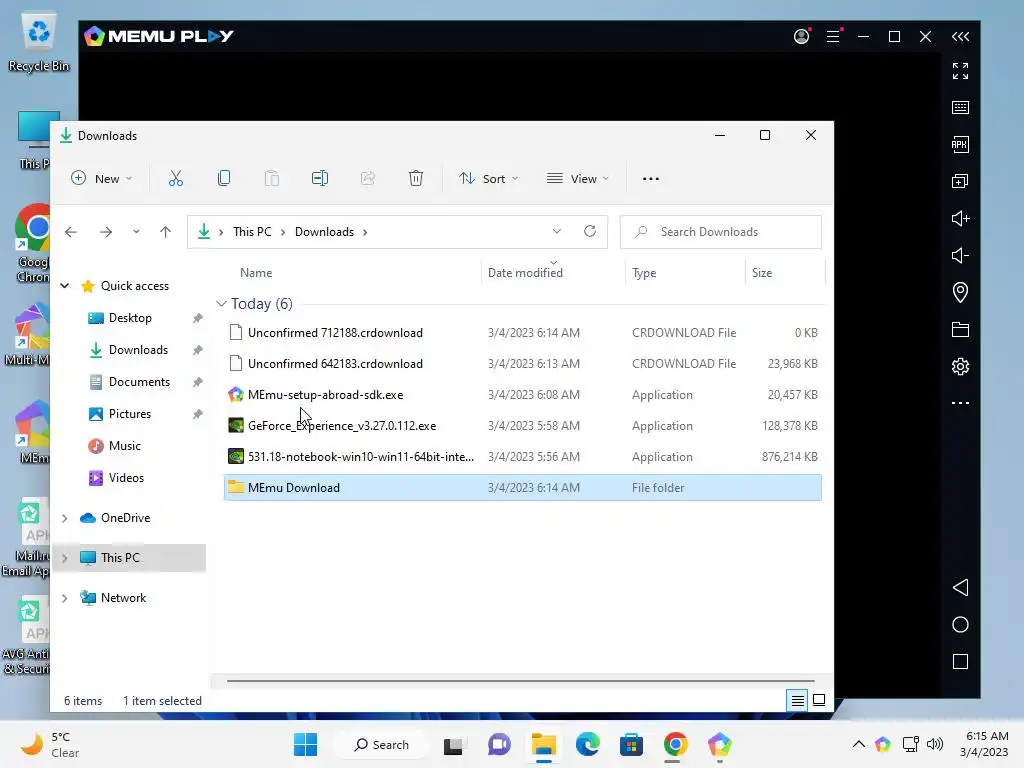Image resolution: width=1024 pixels, height=768 pixels.
Task: Select Music in the navigation pane
Action: [124, 446]
